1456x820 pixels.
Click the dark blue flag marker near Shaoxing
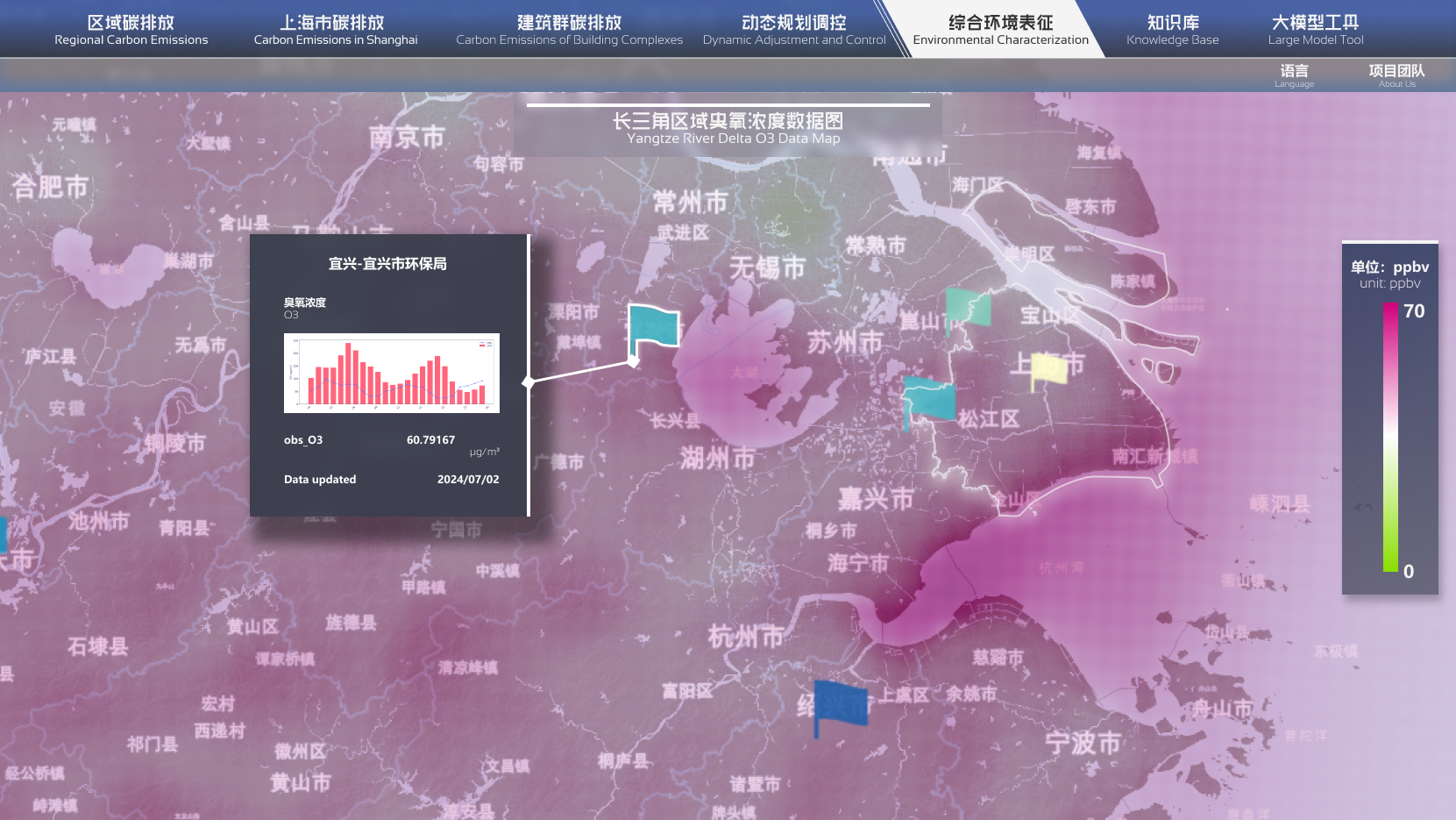pyautogui.click(x=841, y=703)
